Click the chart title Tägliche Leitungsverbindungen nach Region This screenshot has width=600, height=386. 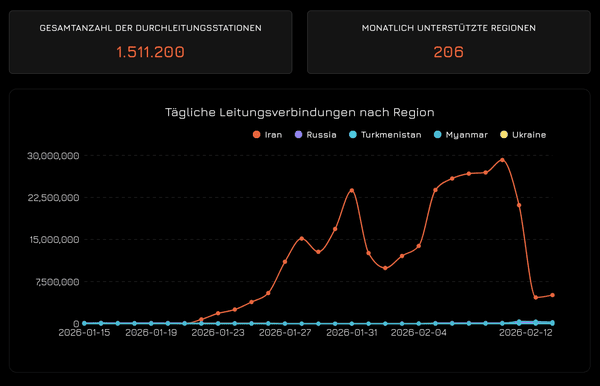click(300, 112)
